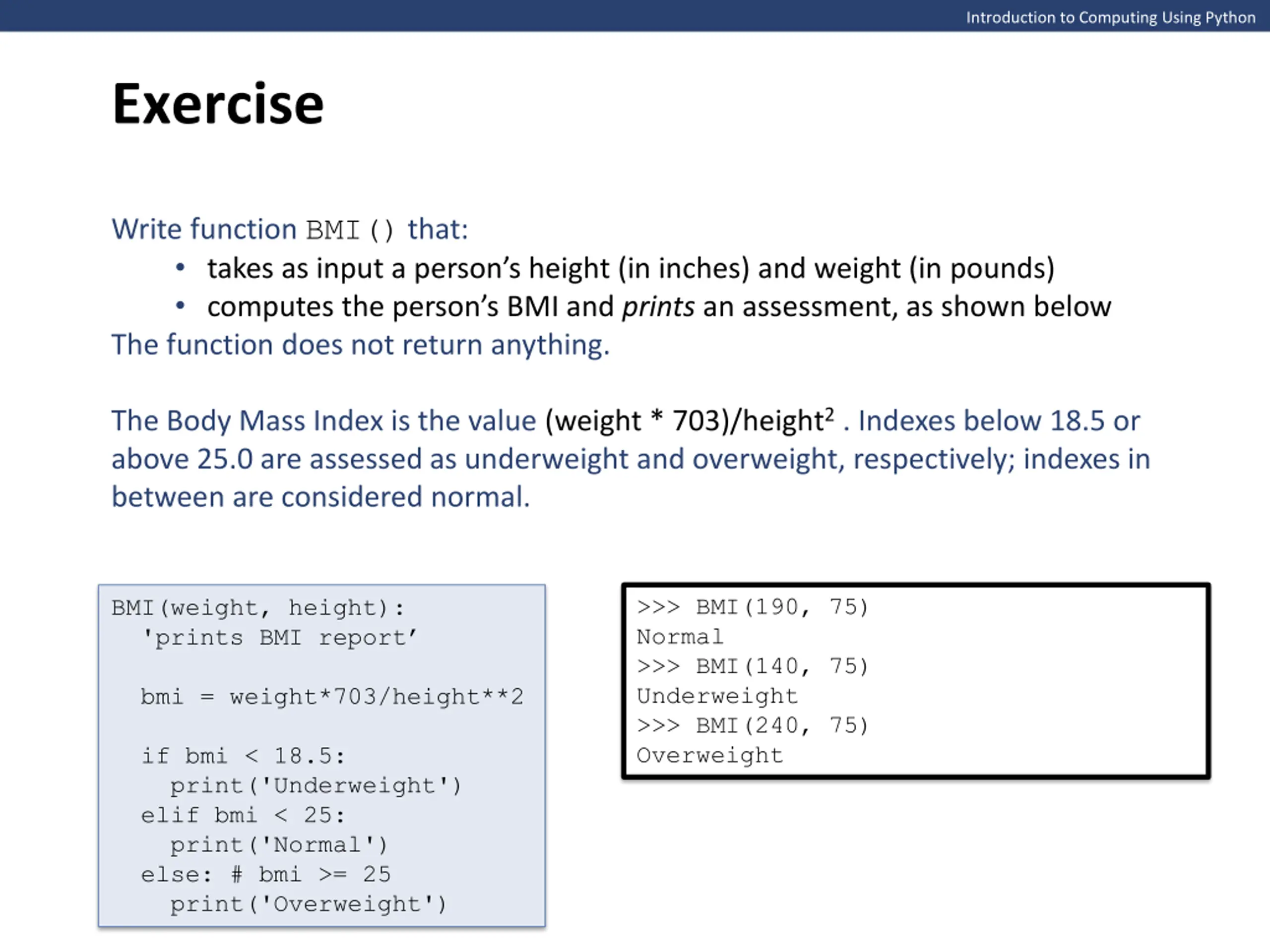Click the code line 'BMI(weight, height):'
The height and width of the screenshot is (952, 1270).
(258, 608)
